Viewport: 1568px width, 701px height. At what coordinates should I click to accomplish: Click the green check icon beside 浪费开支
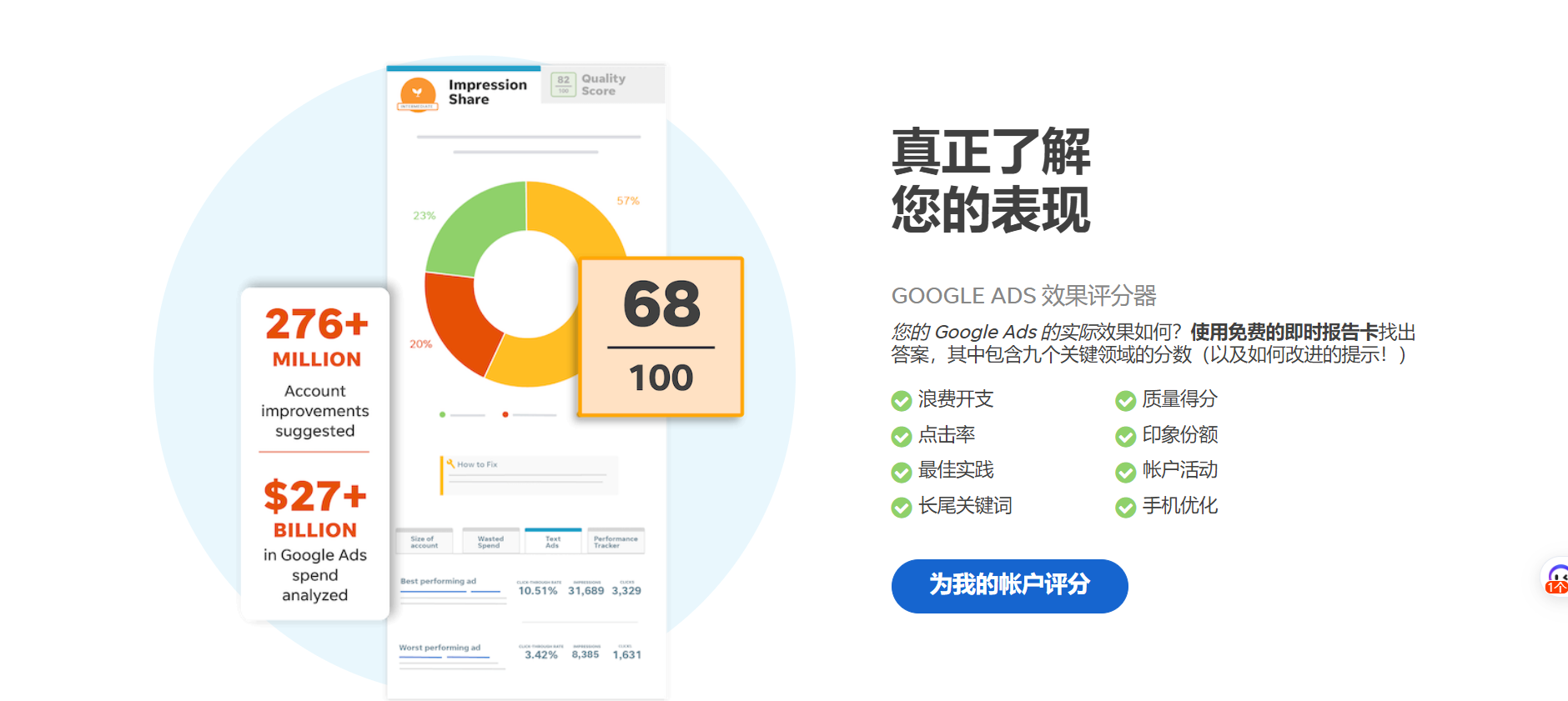(x=902, y=401)
